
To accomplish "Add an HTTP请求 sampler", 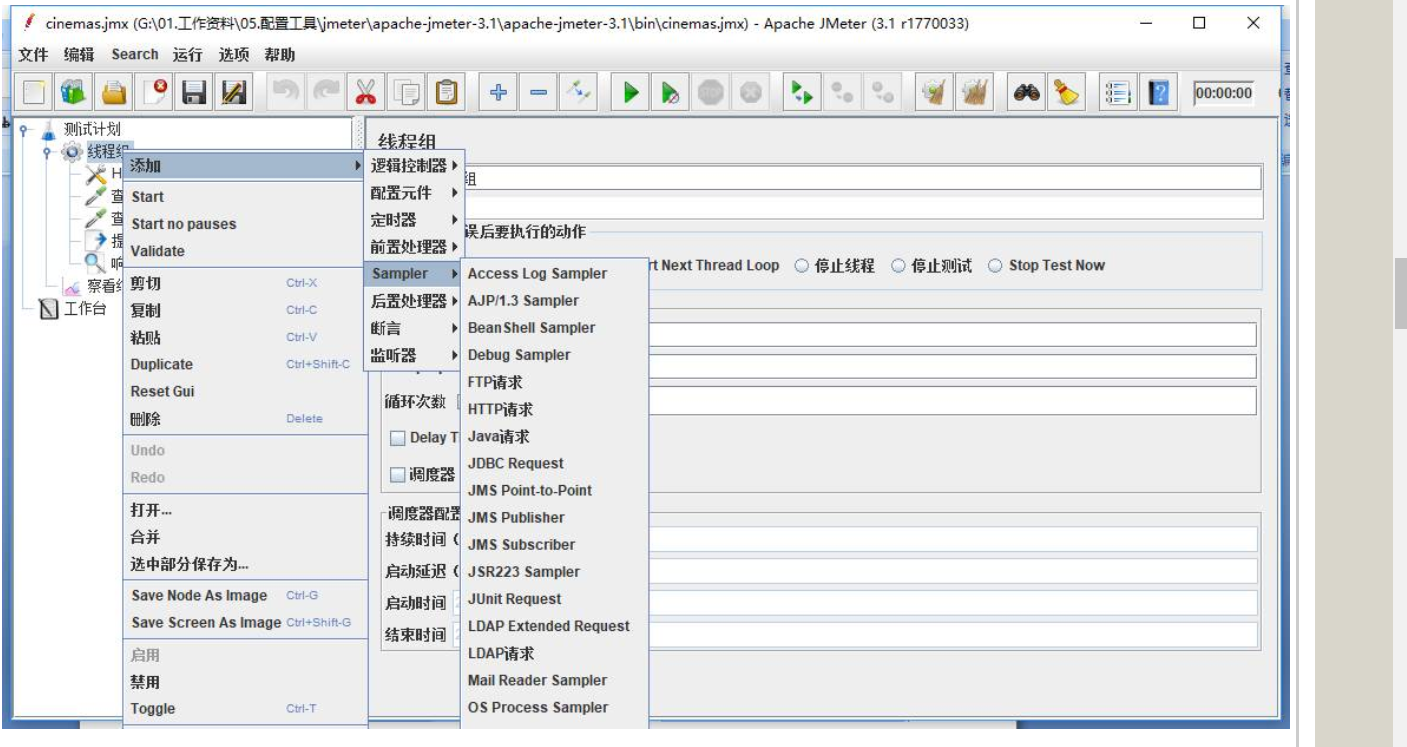I will (554, 409).
